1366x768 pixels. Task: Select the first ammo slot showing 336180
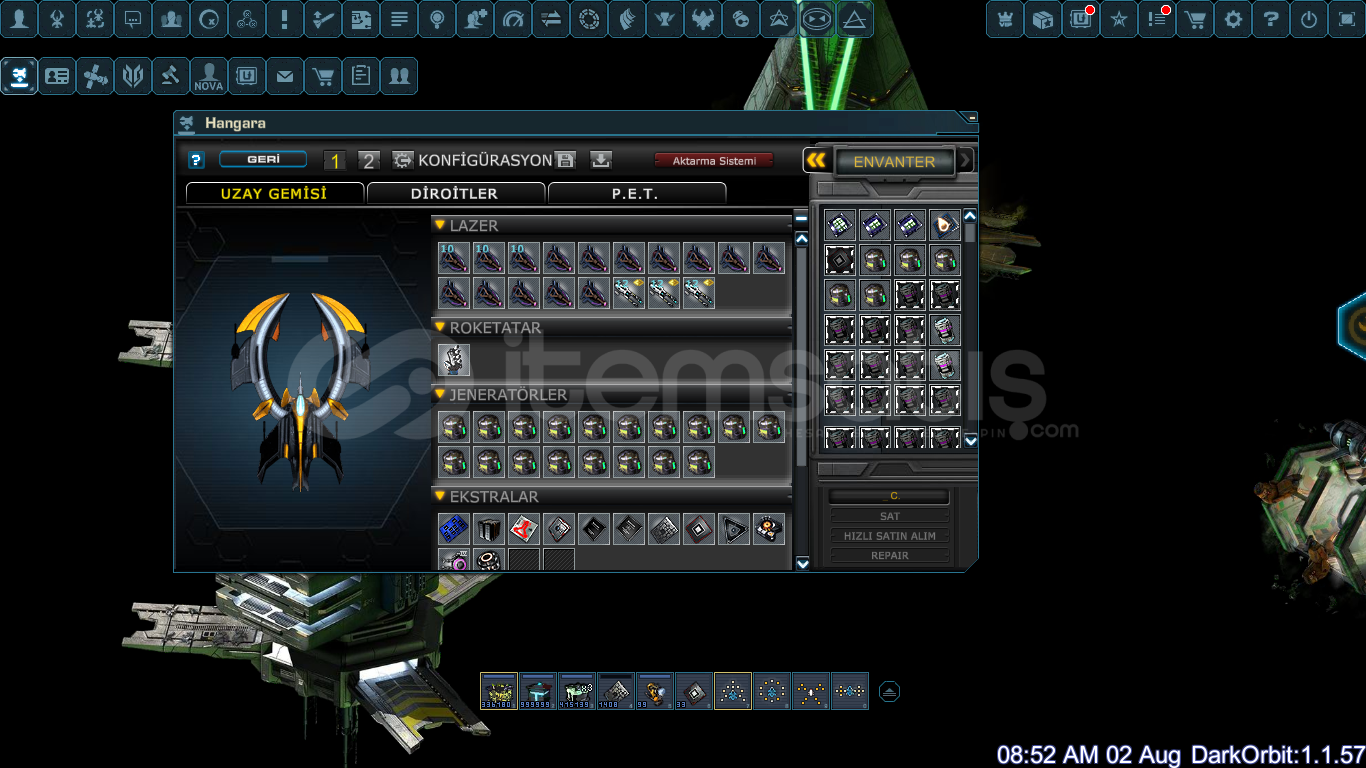click(499, 691)
